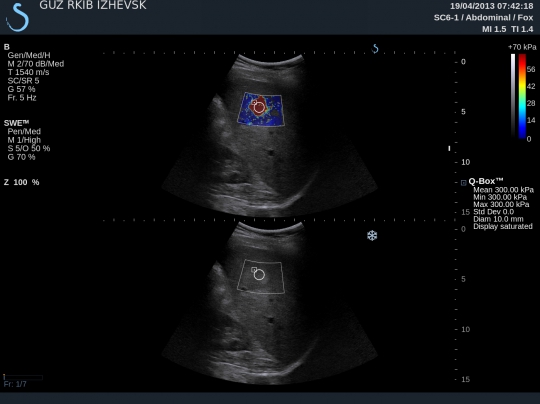
Task: Click the focal depth marker near scale
Action: 449,148
